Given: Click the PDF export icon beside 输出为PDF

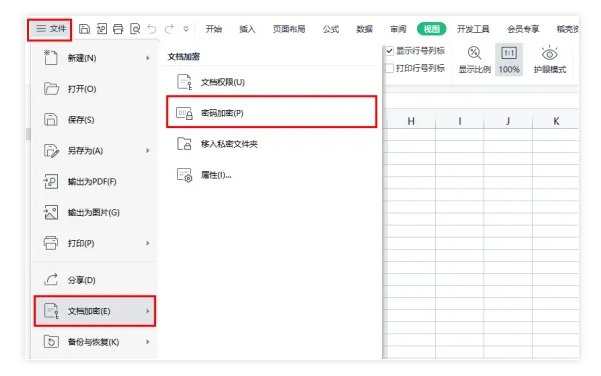Looking at the screenshot, I should tap(51, 181).
